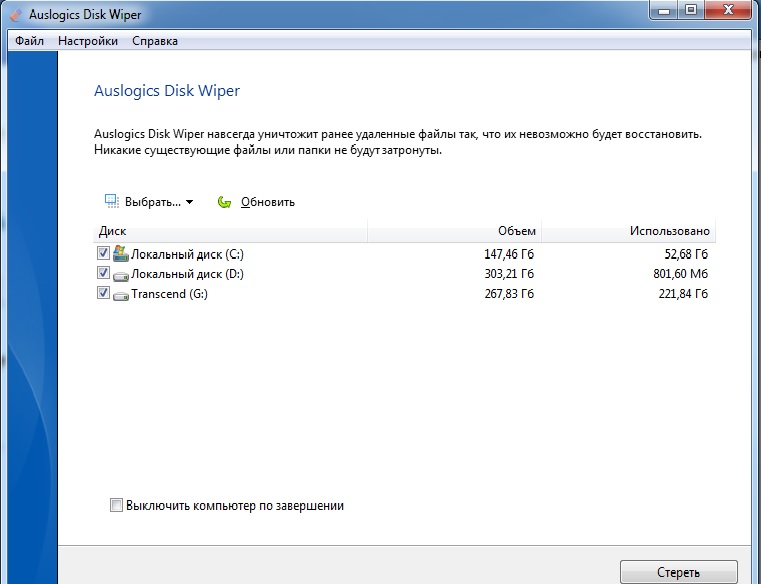Click the drive icon of Local Disk D:

(121, 274)
